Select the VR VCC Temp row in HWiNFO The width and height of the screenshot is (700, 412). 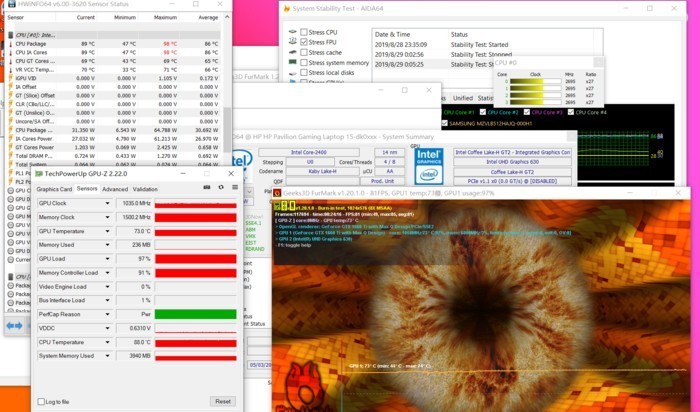[x=114, y=70]
